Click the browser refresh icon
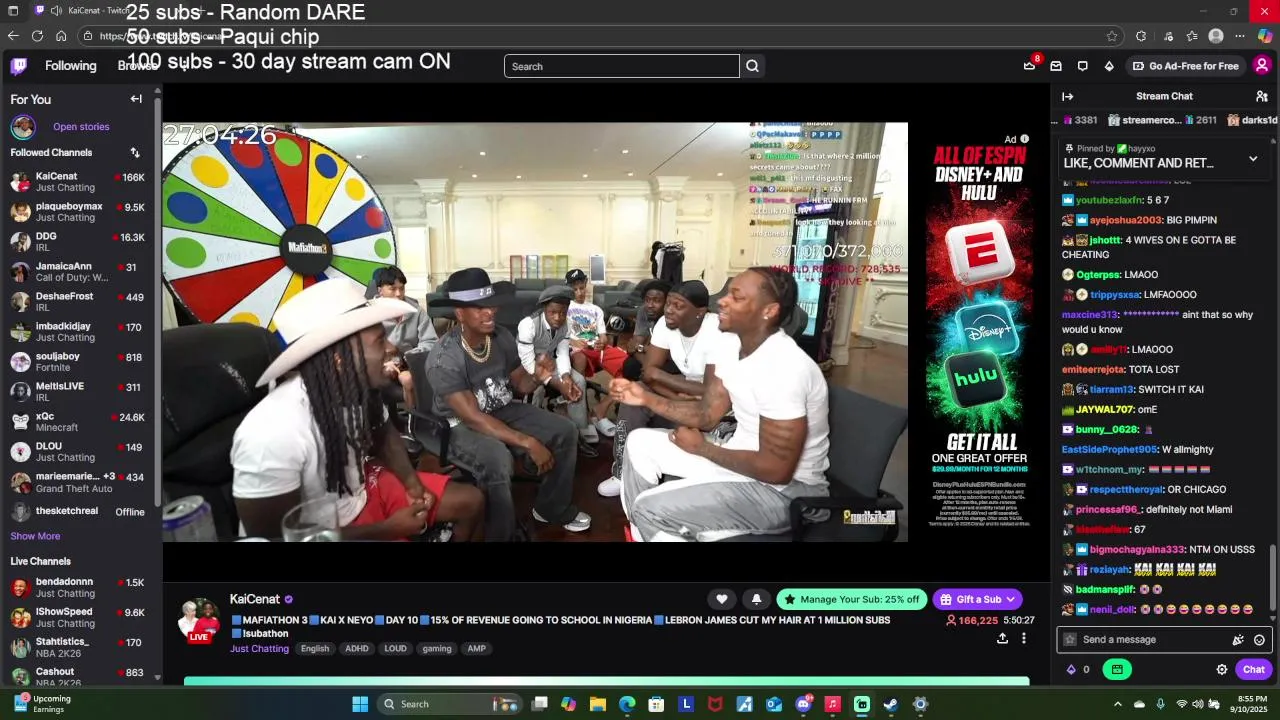The image size is (1280, 720). (37, 36)
